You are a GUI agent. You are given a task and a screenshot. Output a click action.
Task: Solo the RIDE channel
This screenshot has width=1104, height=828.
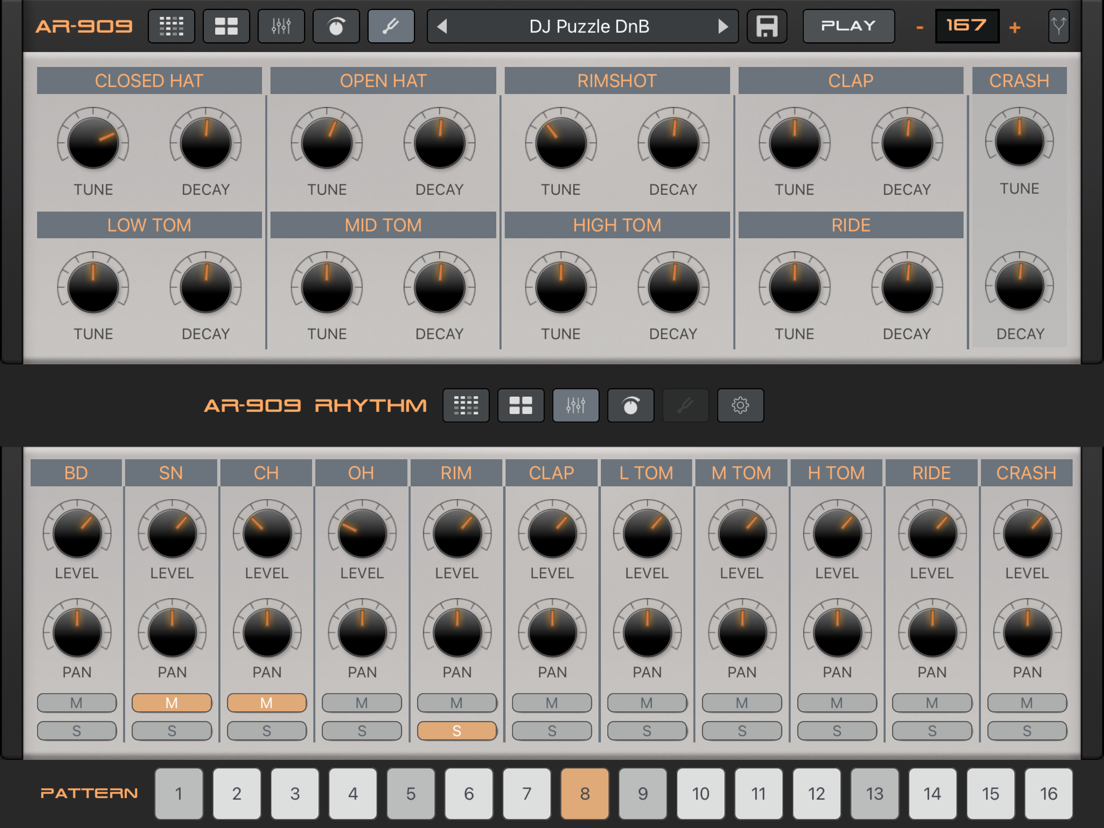point(932,731)
